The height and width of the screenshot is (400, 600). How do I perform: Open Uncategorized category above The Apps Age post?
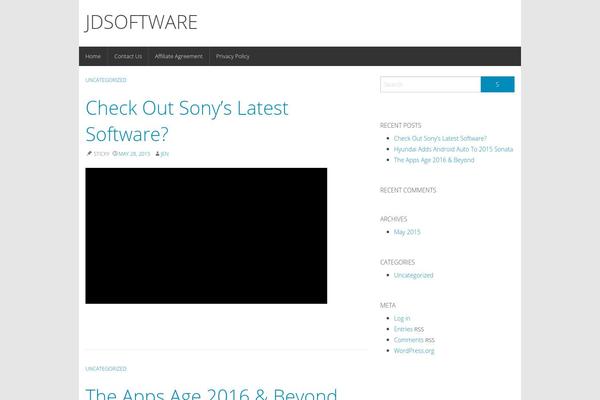(x=106, y=369)
